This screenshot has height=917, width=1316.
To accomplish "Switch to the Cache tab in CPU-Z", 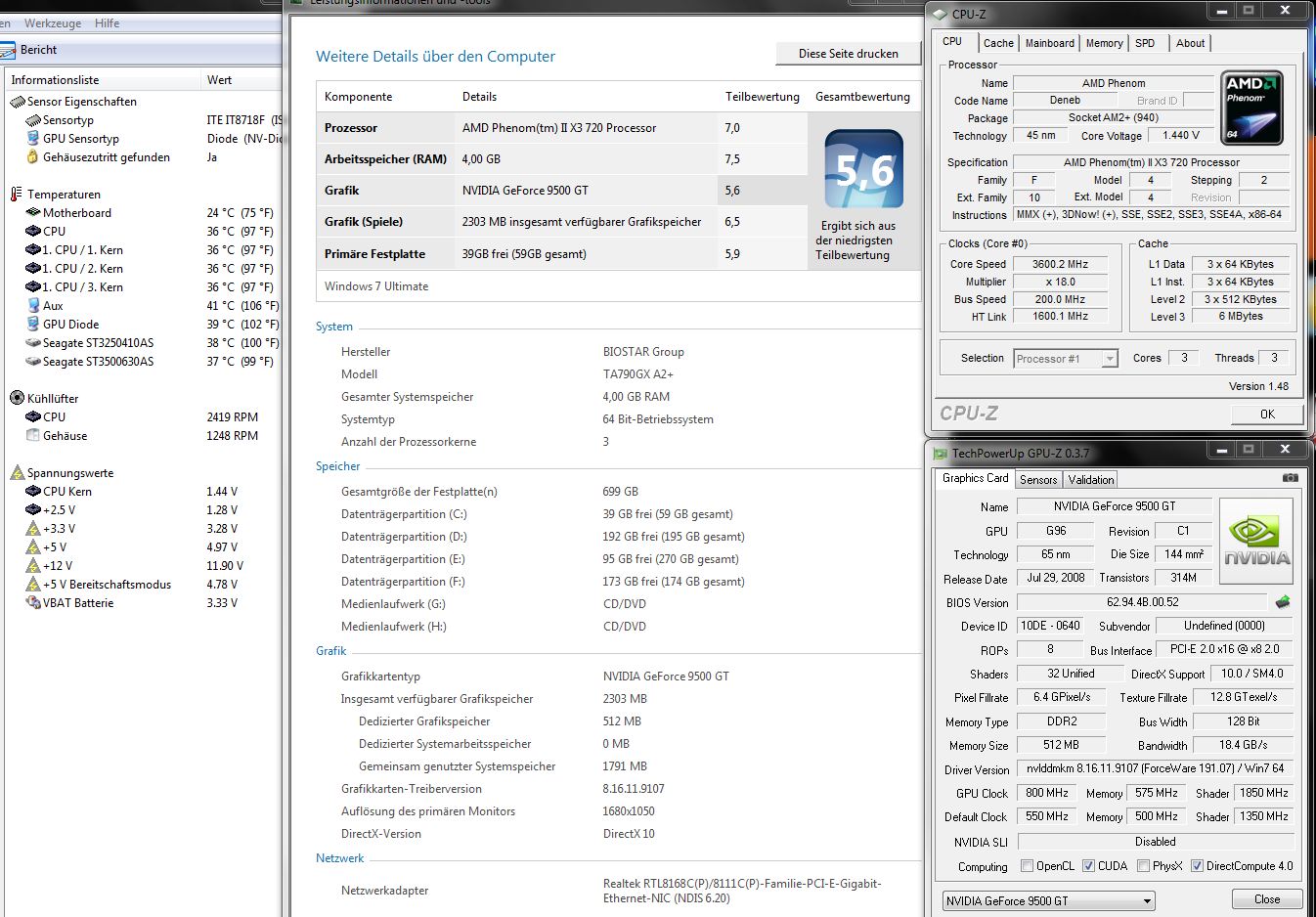I will (998, 43).
